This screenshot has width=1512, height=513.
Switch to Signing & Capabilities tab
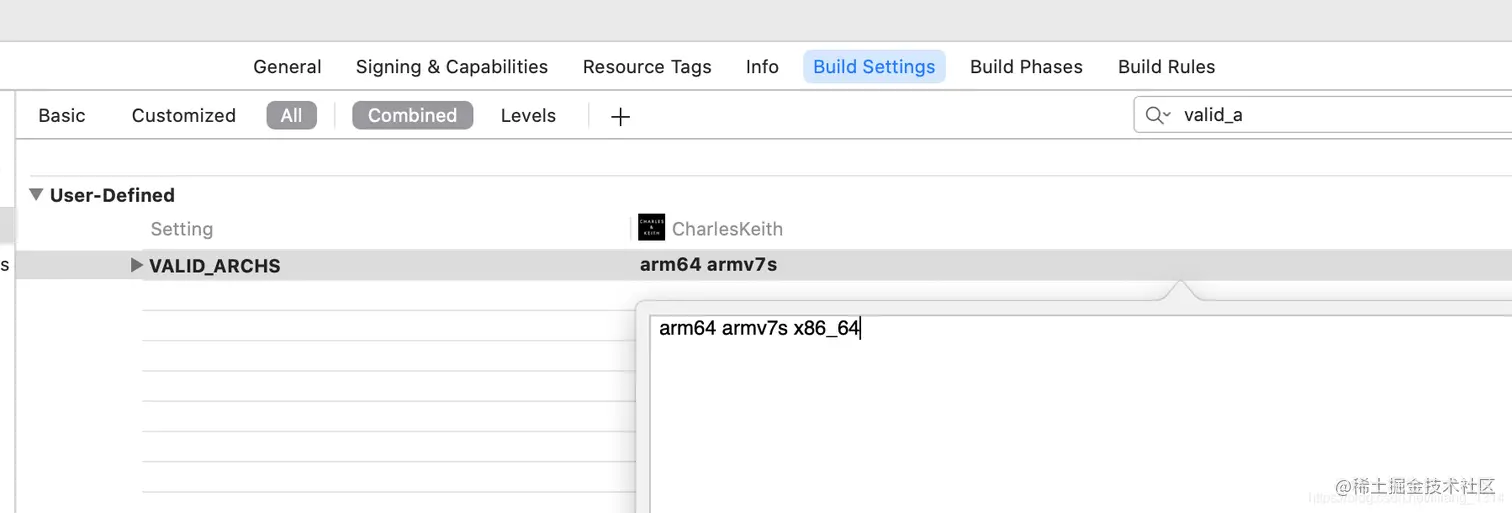[x=452, y=67]
